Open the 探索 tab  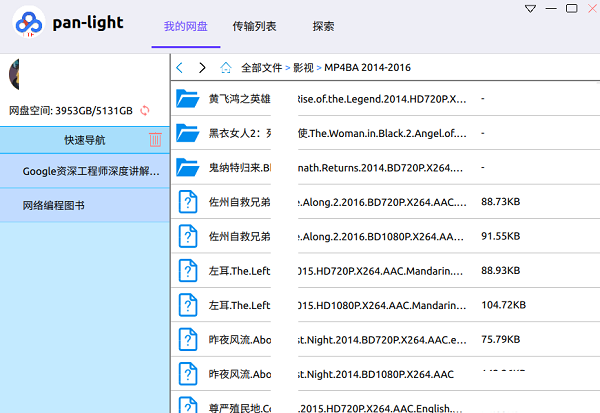pos(323,26)
